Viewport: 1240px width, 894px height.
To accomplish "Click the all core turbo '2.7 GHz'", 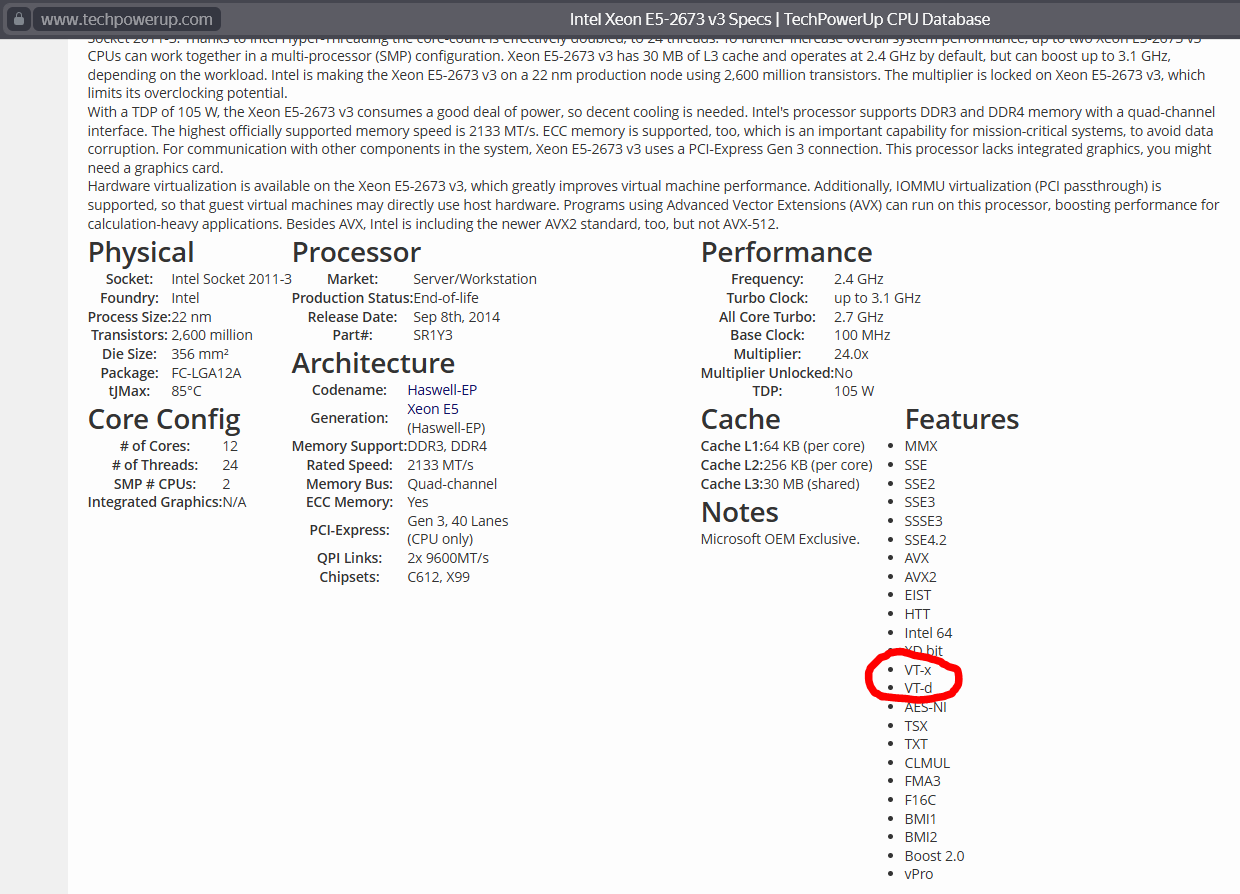I will coord(859,317).
